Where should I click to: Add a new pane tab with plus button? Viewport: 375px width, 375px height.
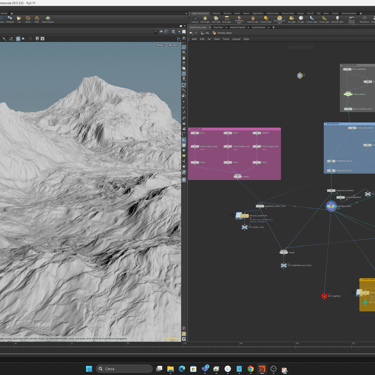273,27
